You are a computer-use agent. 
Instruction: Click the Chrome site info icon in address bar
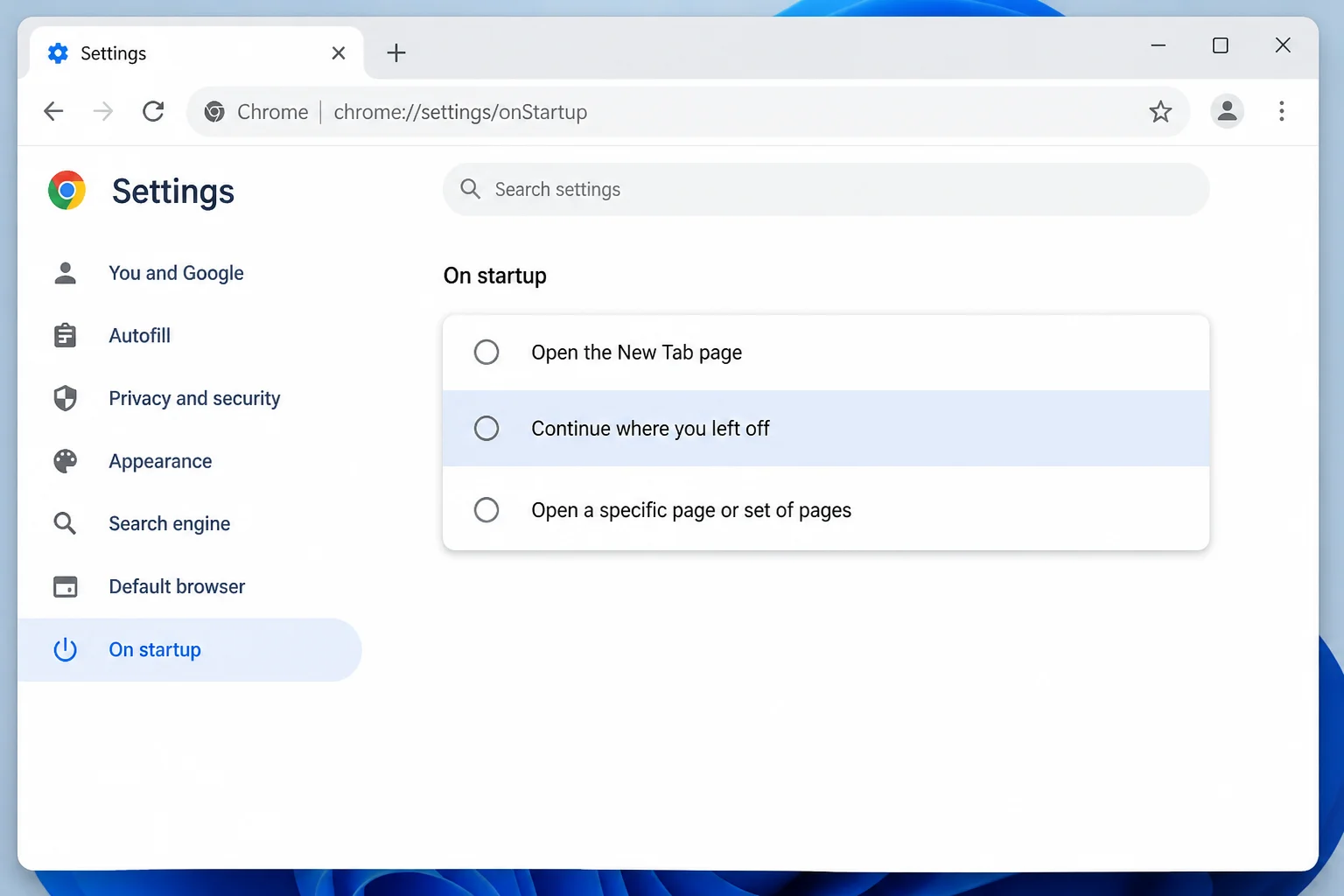[214, 112]
